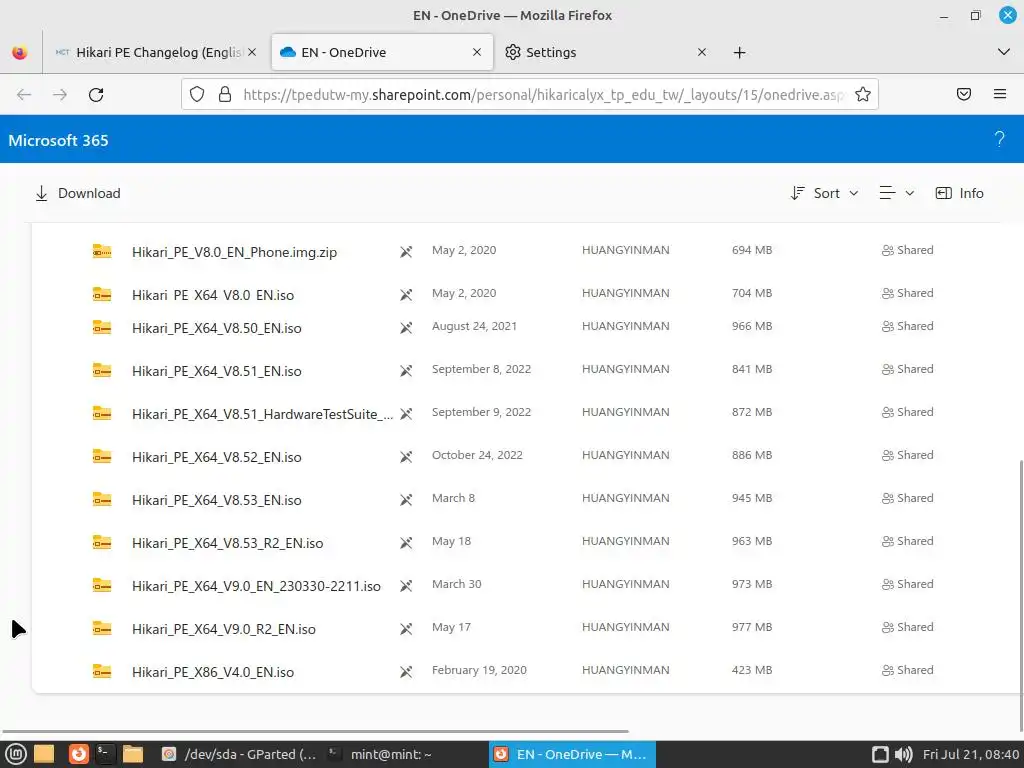The height and width of the screenshot is (768, 1024).
Task: Open the Info details pane
Action: [959, 193]
